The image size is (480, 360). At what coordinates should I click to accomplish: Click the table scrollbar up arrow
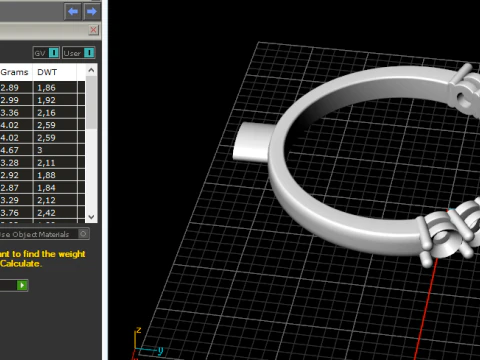coord(91,70)
